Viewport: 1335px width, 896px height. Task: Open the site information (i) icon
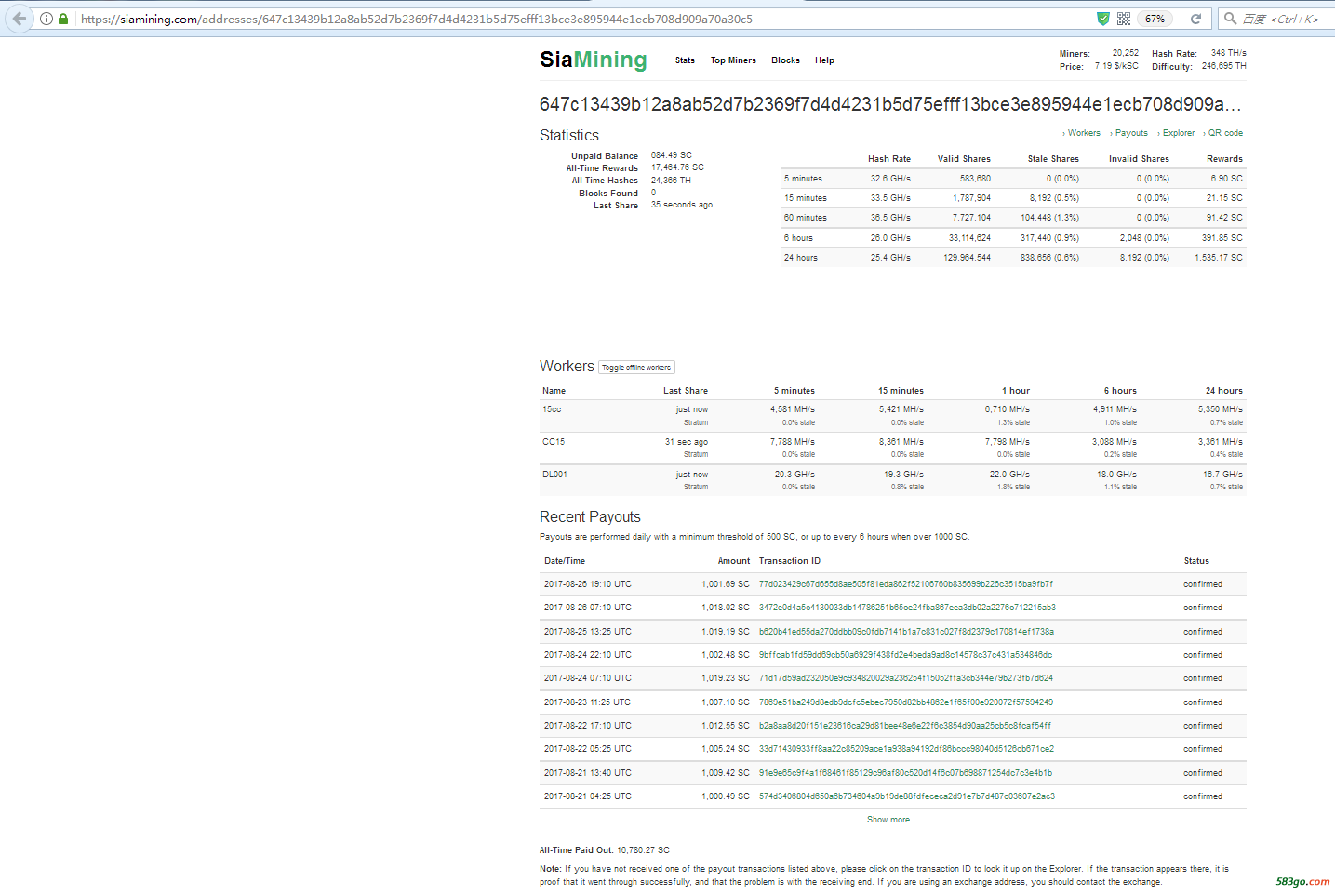pyautogui.click(x=47, y=19)
